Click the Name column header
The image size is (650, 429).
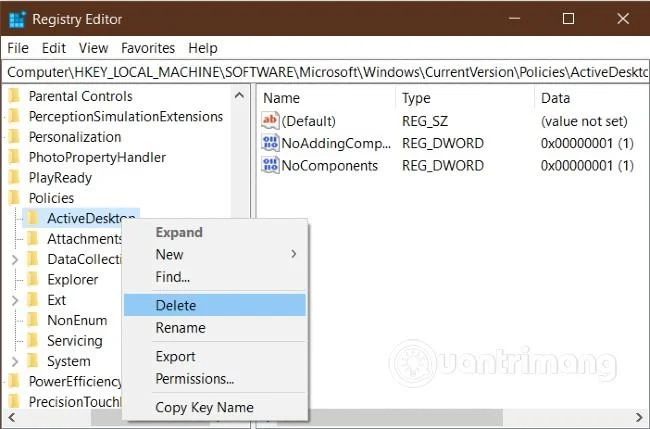click(327, 98)
